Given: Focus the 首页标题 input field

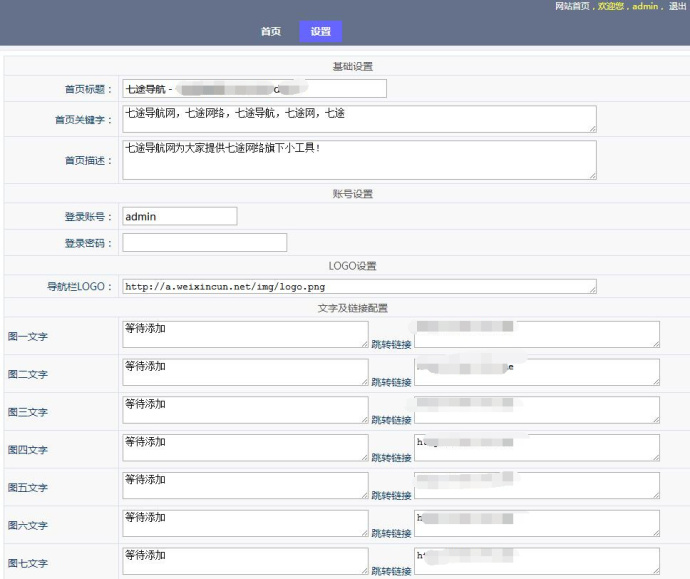Looking at the screenshot, I should click(254, 88).
